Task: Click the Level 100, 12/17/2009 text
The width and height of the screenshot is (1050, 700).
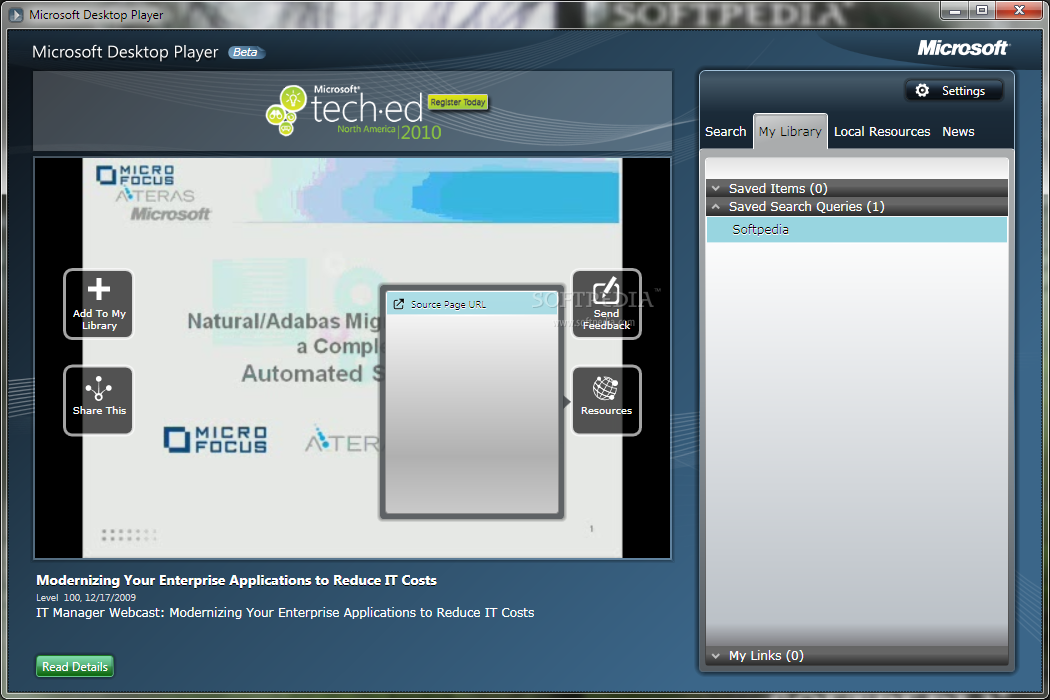Action: [x=86, y=597]
